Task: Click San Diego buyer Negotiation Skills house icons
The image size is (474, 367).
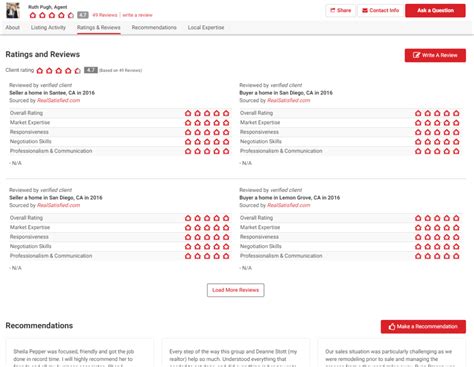Action: click(437, 142)
